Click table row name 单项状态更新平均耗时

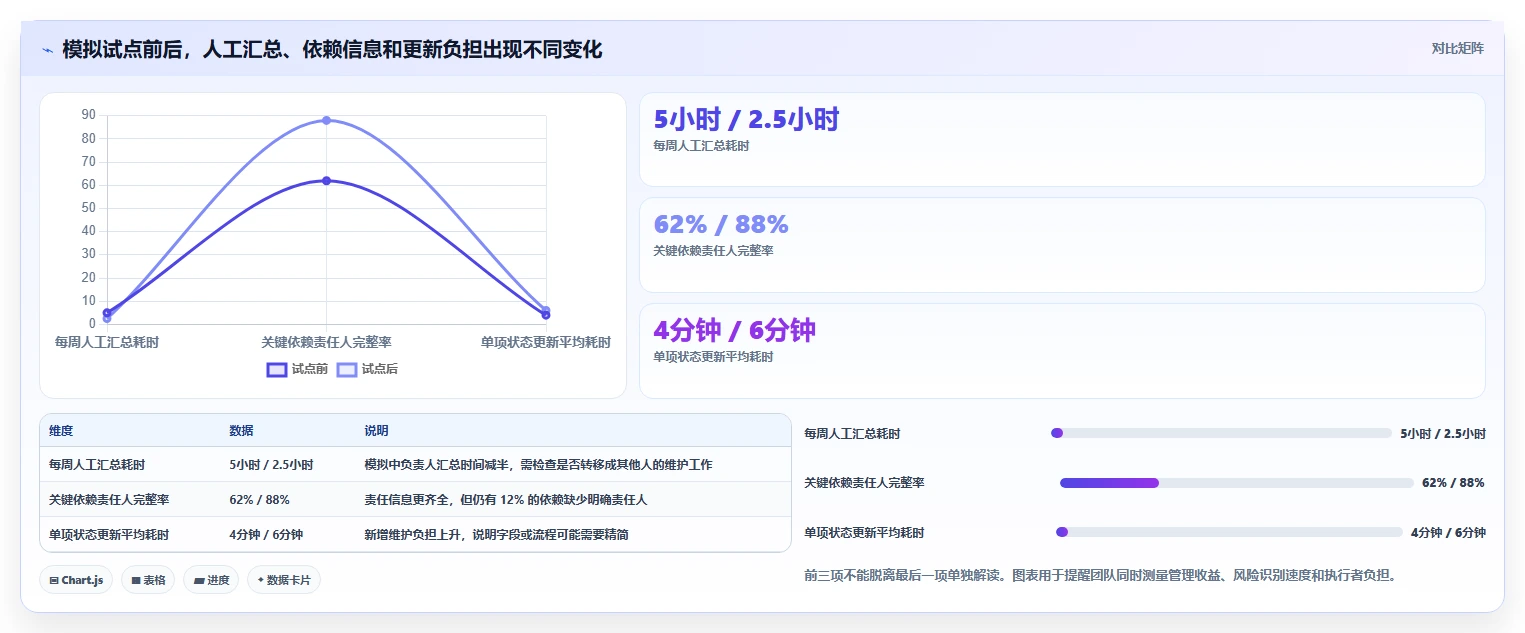click(109, 534)
